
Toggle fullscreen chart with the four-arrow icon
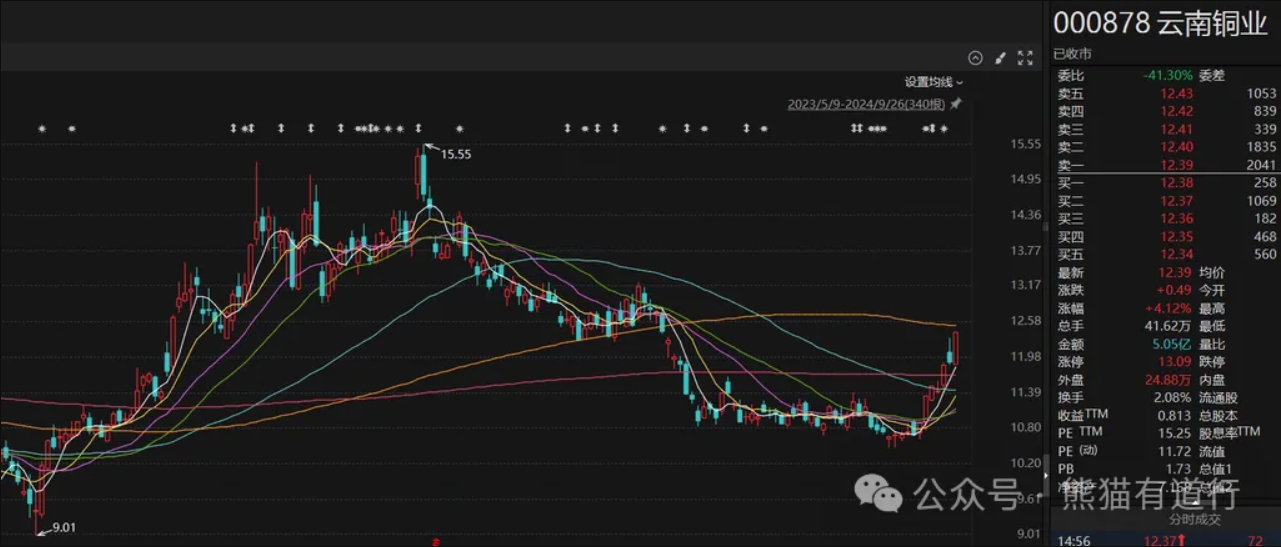1024,58
